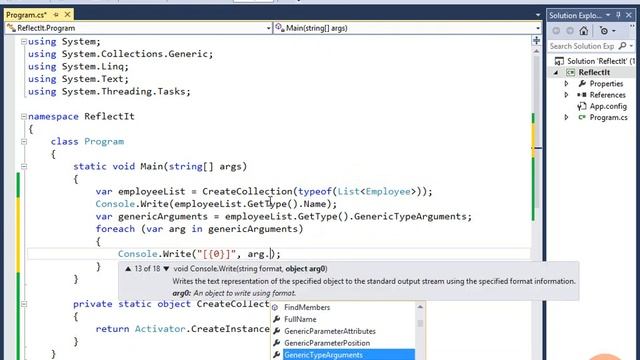640x360 pixels.
Task: Click the search magnifier in Solution Explorer
Action: pyautogui.click(x=622, y=46)
